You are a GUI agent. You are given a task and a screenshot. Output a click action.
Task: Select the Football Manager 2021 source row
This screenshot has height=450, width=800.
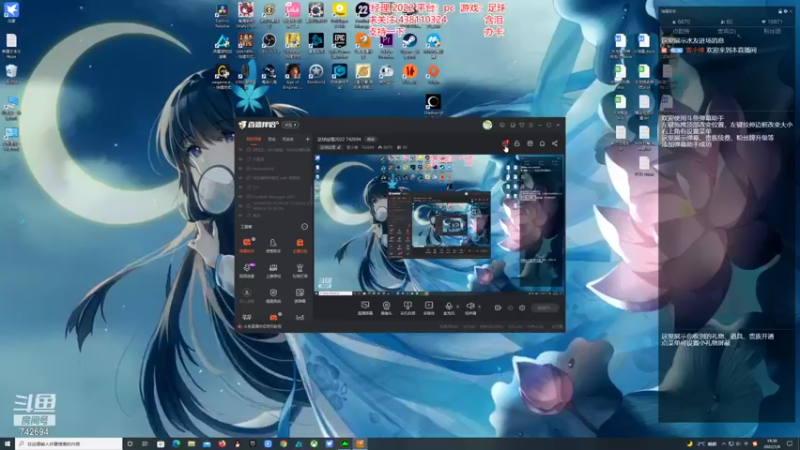[x=274, y=196]
